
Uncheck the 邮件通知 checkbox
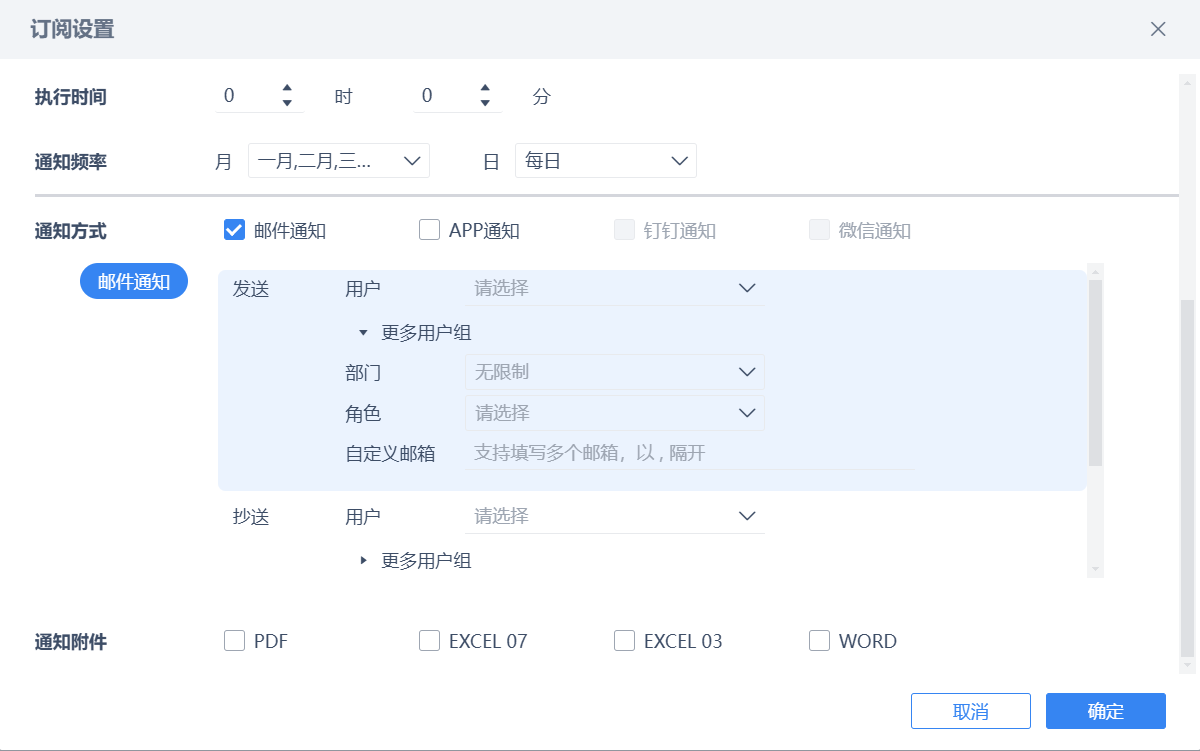(234, 231)
